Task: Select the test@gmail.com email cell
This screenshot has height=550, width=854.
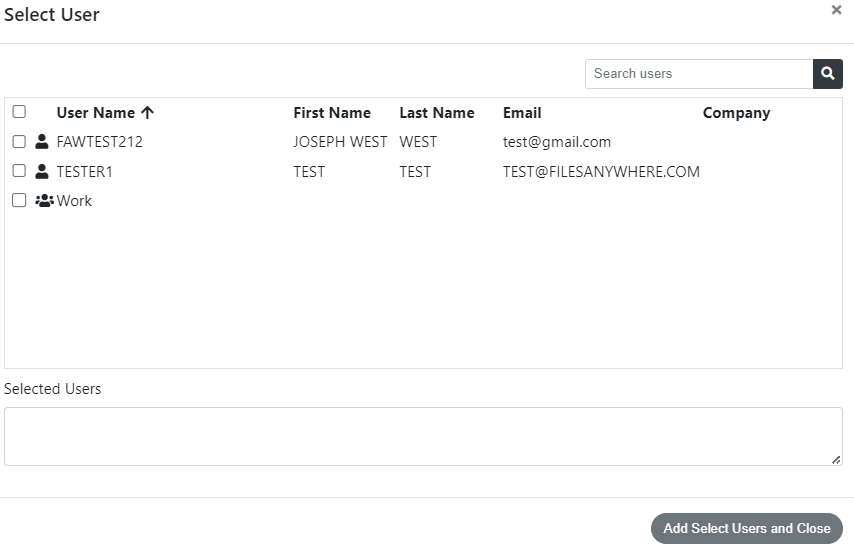Action: (557, 142)
